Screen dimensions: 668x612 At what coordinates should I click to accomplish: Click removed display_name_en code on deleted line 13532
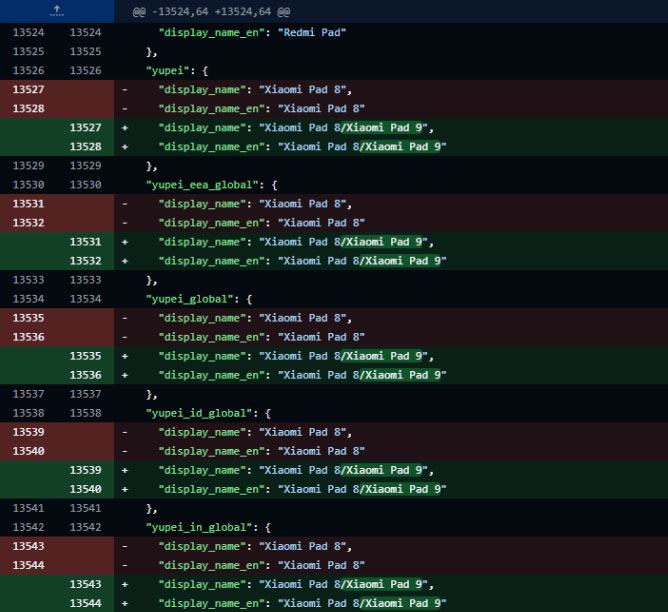262,223
